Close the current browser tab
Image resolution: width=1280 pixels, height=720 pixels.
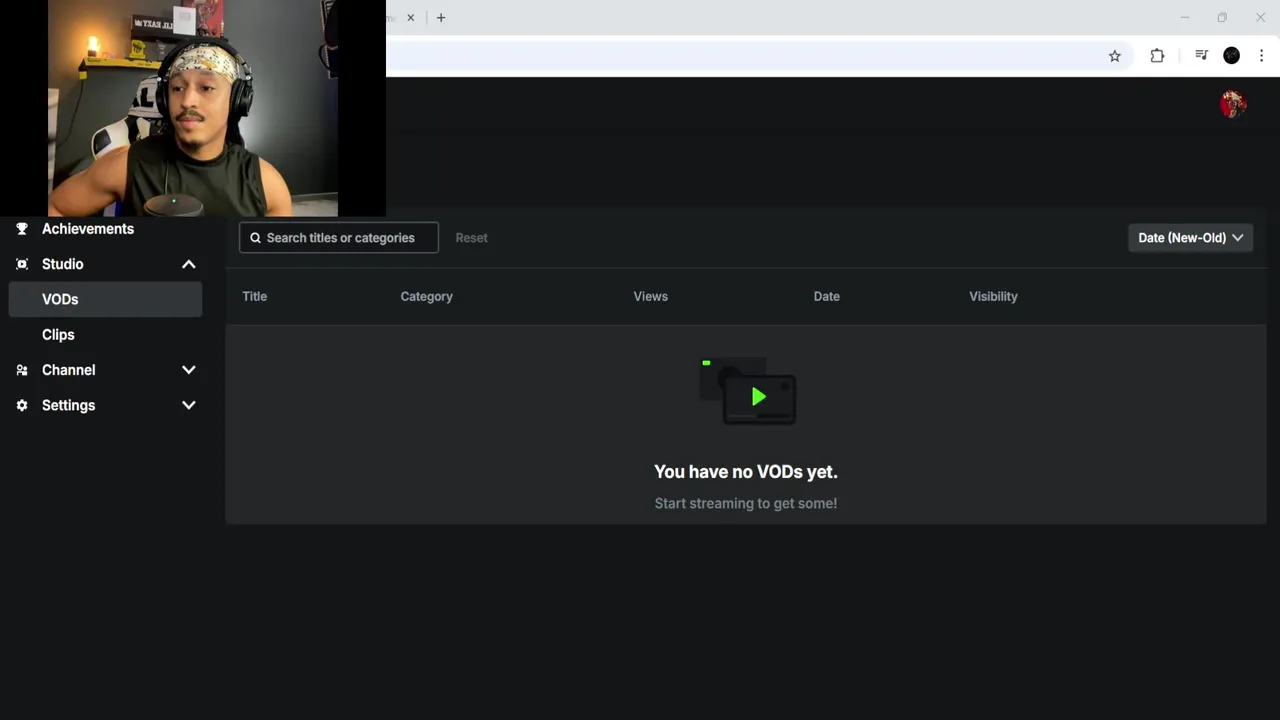point(410,18)
